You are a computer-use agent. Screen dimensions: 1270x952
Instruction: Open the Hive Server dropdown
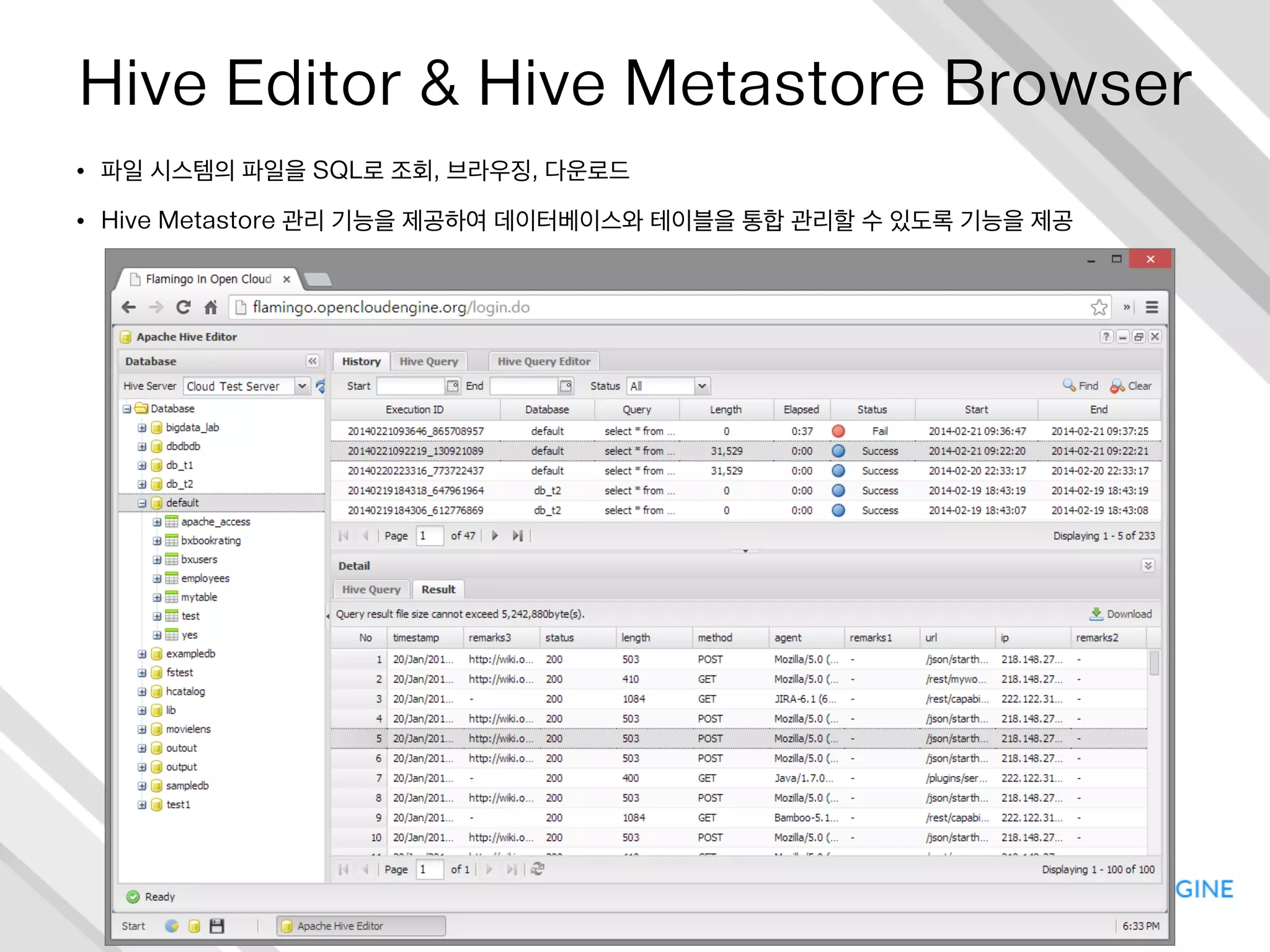click(302, 386)
